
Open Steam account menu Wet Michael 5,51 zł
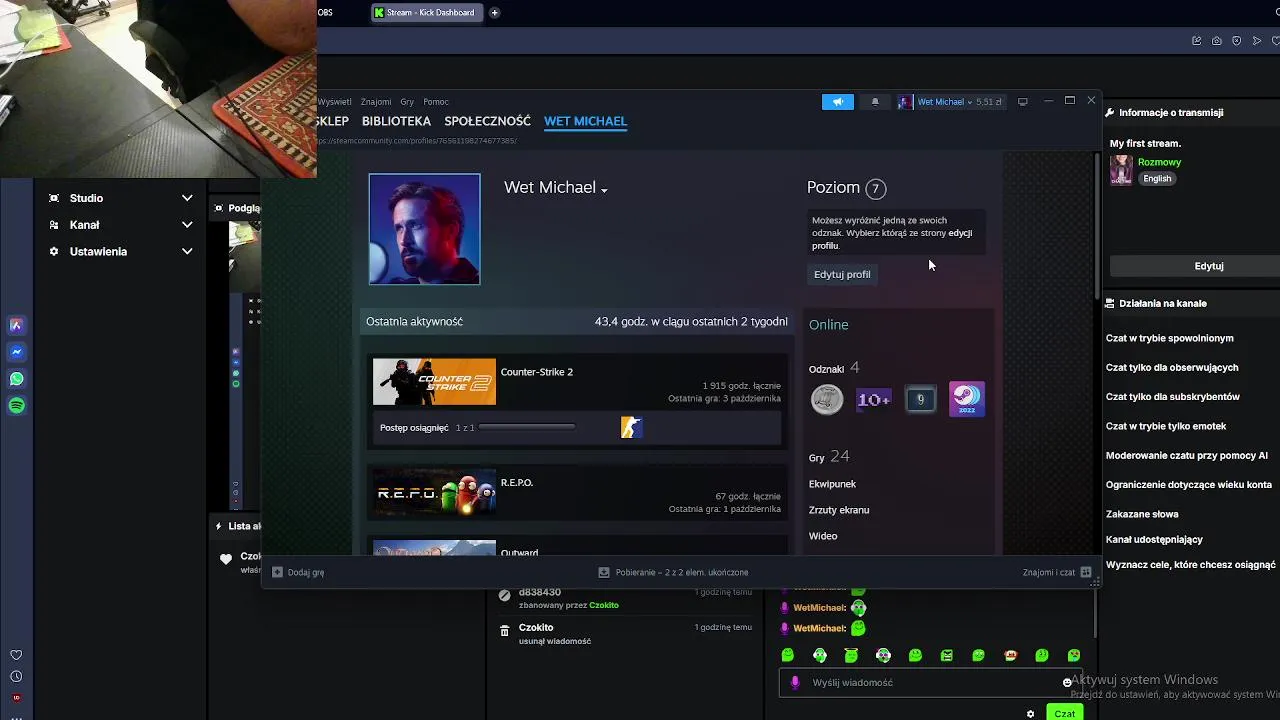pyautogui.click(x=950, y=102)
